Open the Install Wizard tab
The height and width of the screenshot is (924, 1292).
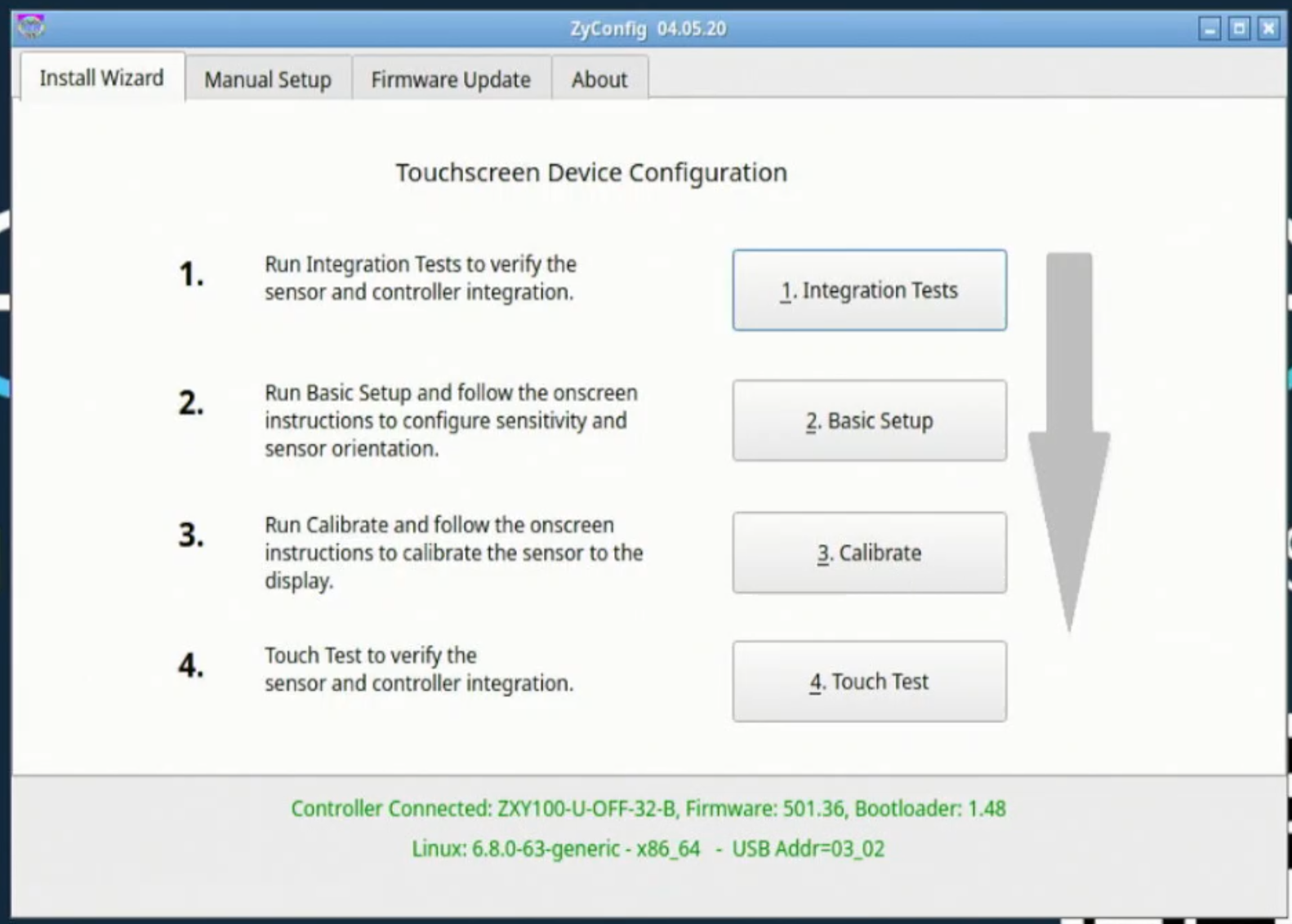click(x=102, y=78)
